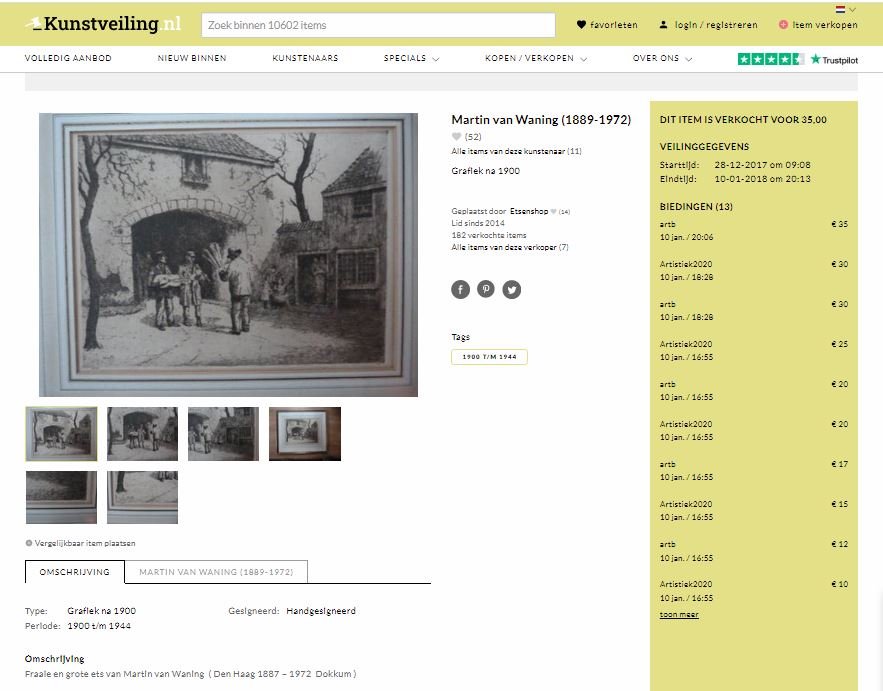This screenshot has height=691, width=883.
Task: Expand the Kopen / Verkopen menu
Action: [x=536, y=58]
